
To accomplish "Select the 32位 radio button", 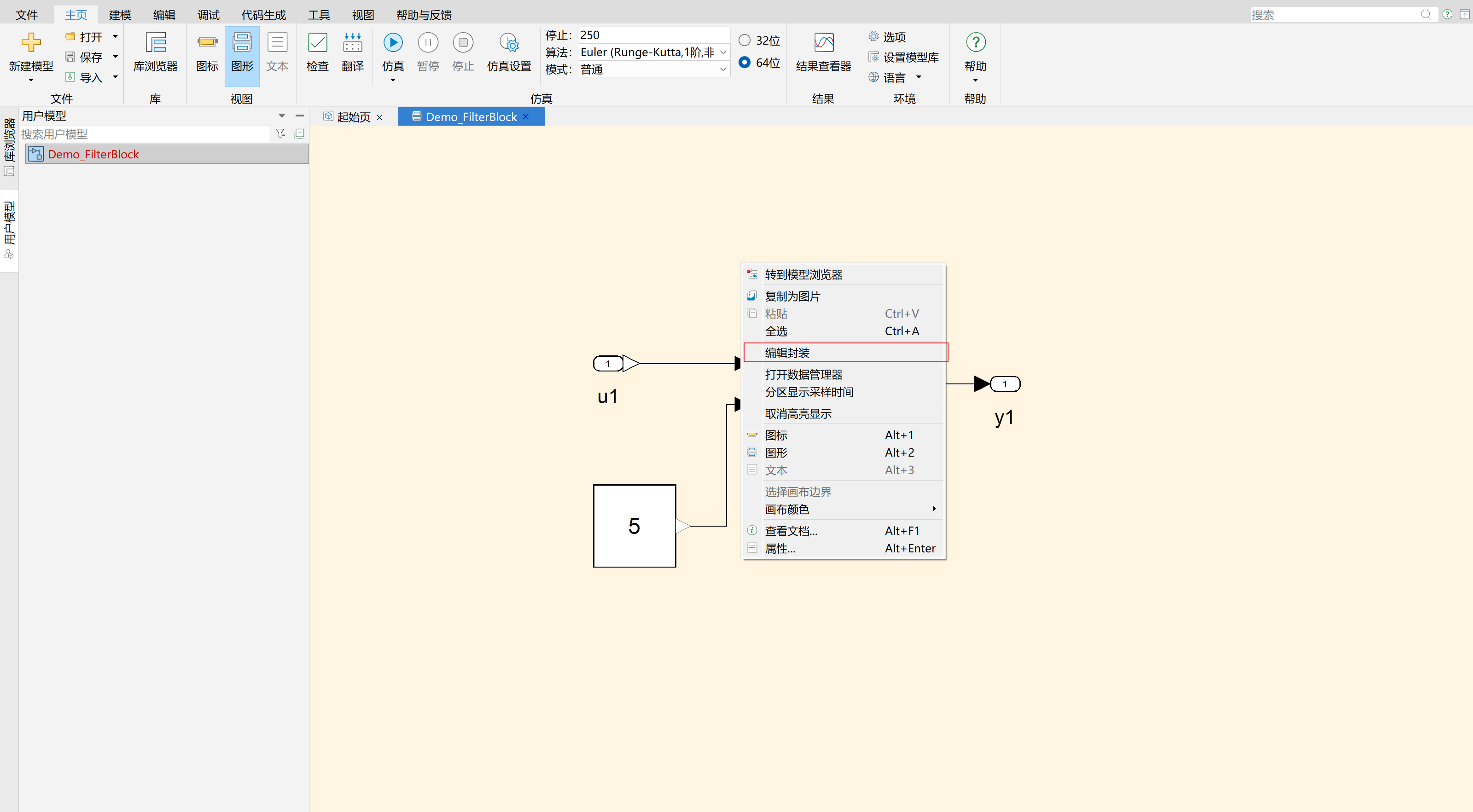I will coord(745,40).
